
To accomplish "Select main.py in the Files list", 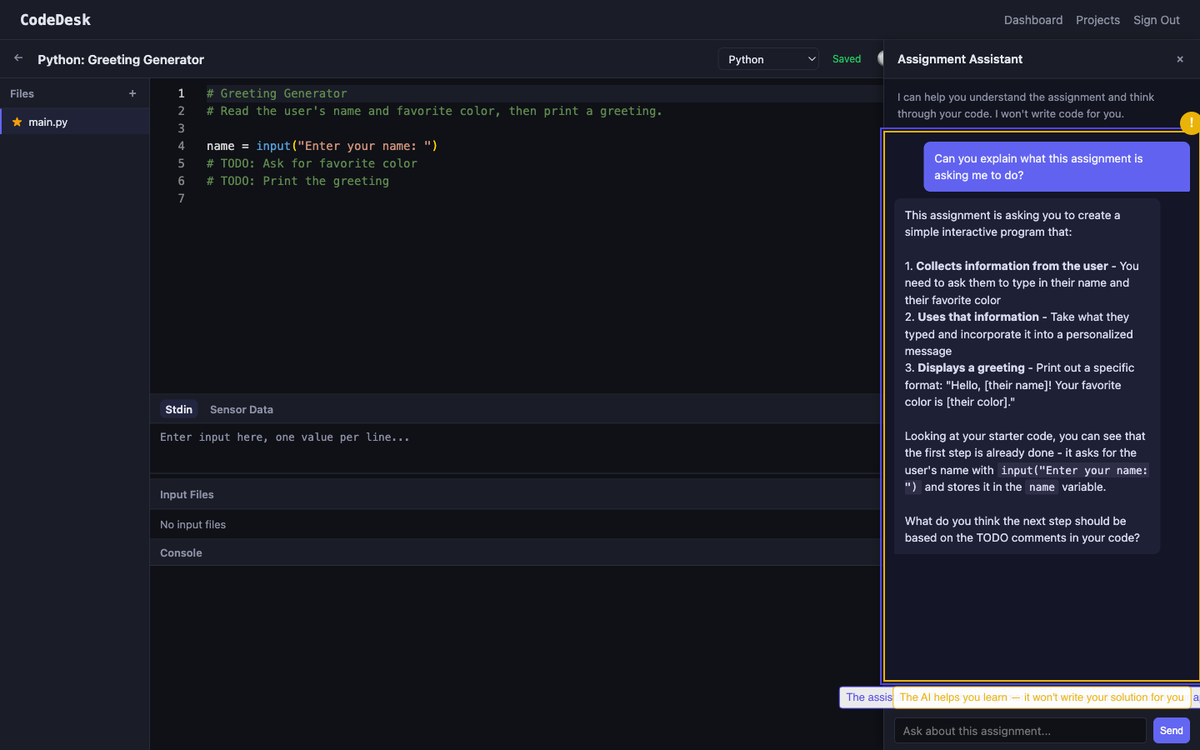I will tap(48, 122).
